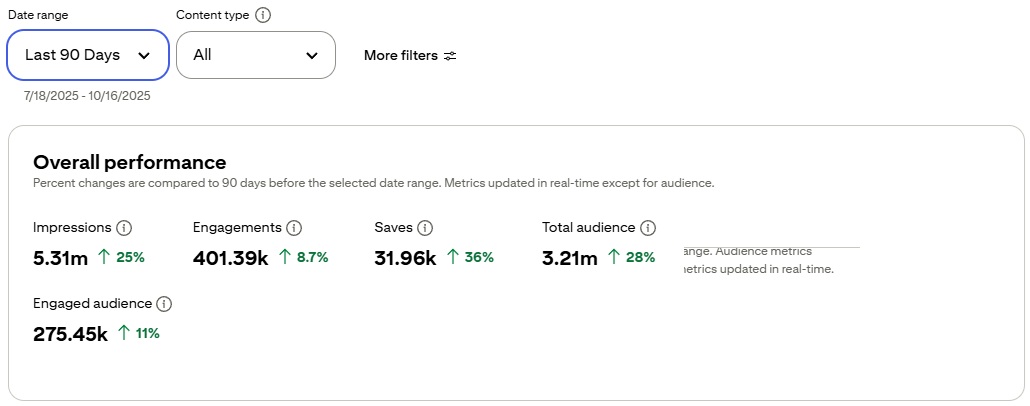
Task: Expand the Content type All dropdown
Action: coord(256,55)
